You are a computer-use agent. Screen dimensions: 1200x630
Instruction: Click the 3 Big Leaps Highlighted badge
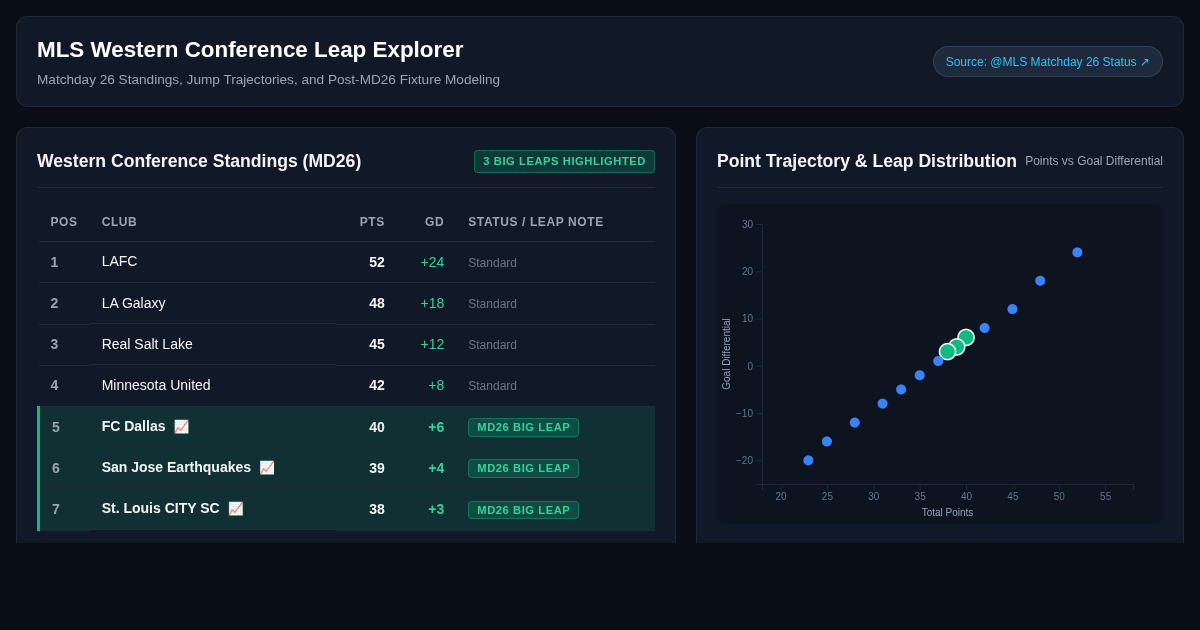(564, 161)
